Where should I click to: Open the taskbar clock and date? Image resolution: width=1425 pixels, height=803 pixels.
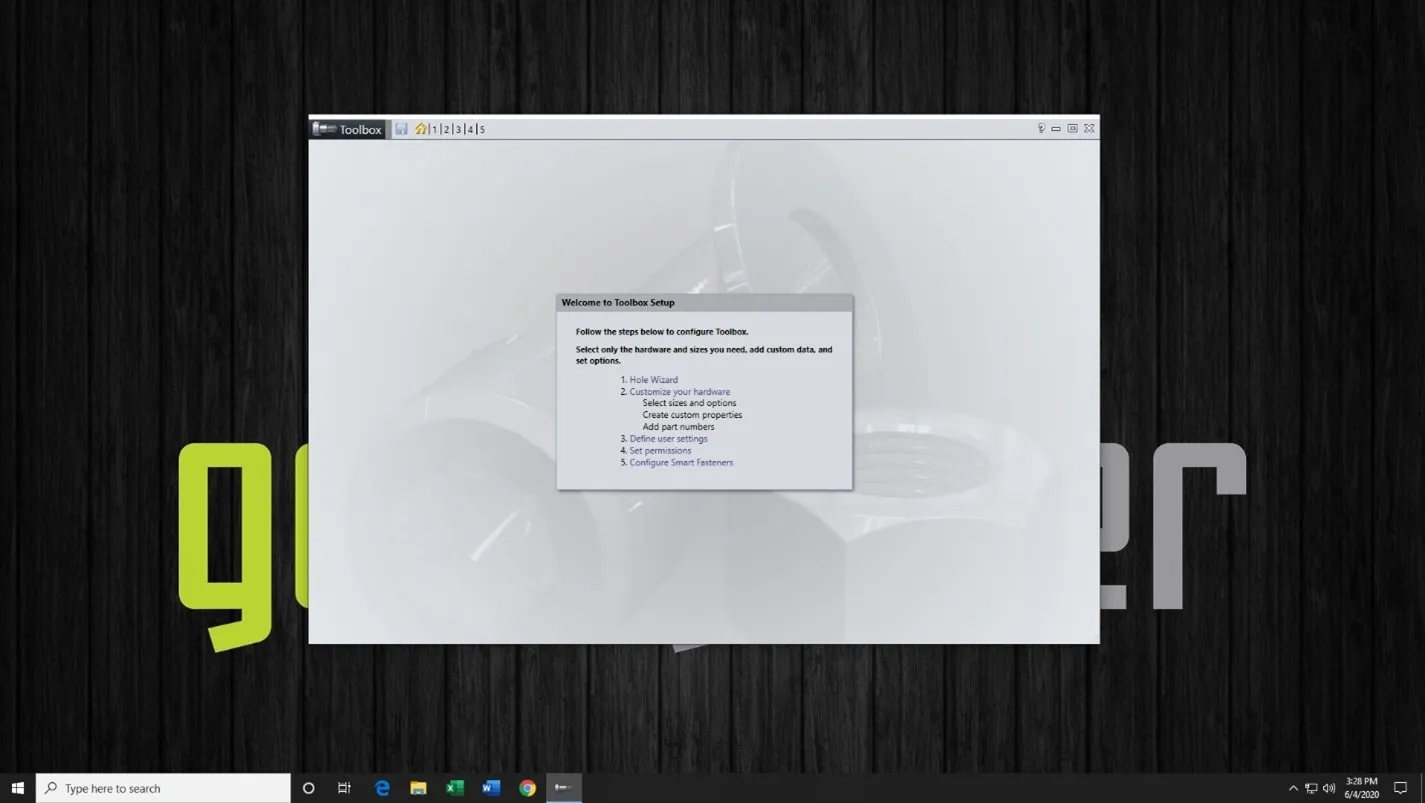(1362, 788)
